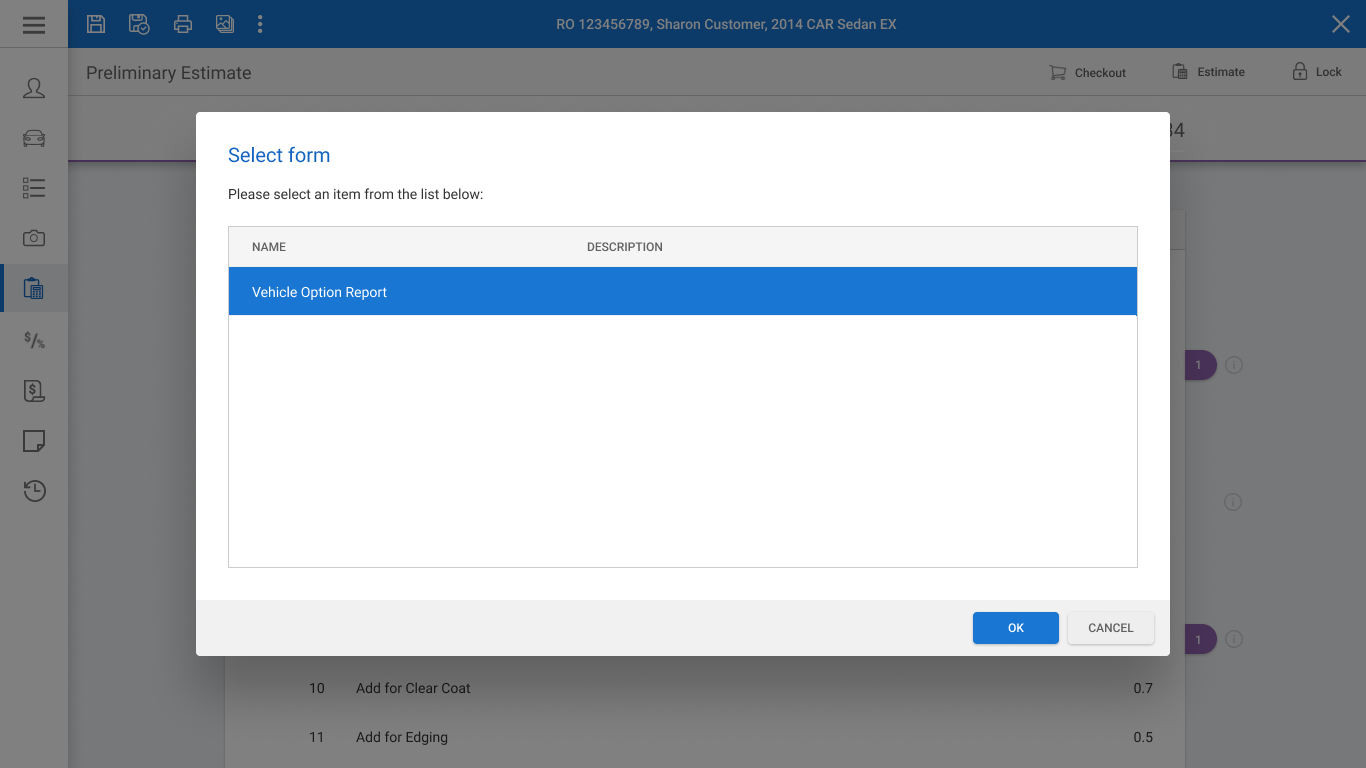Viewport: 1366px width, 768px height.
Task: View history using the clock icon
Action: [34, 490]
